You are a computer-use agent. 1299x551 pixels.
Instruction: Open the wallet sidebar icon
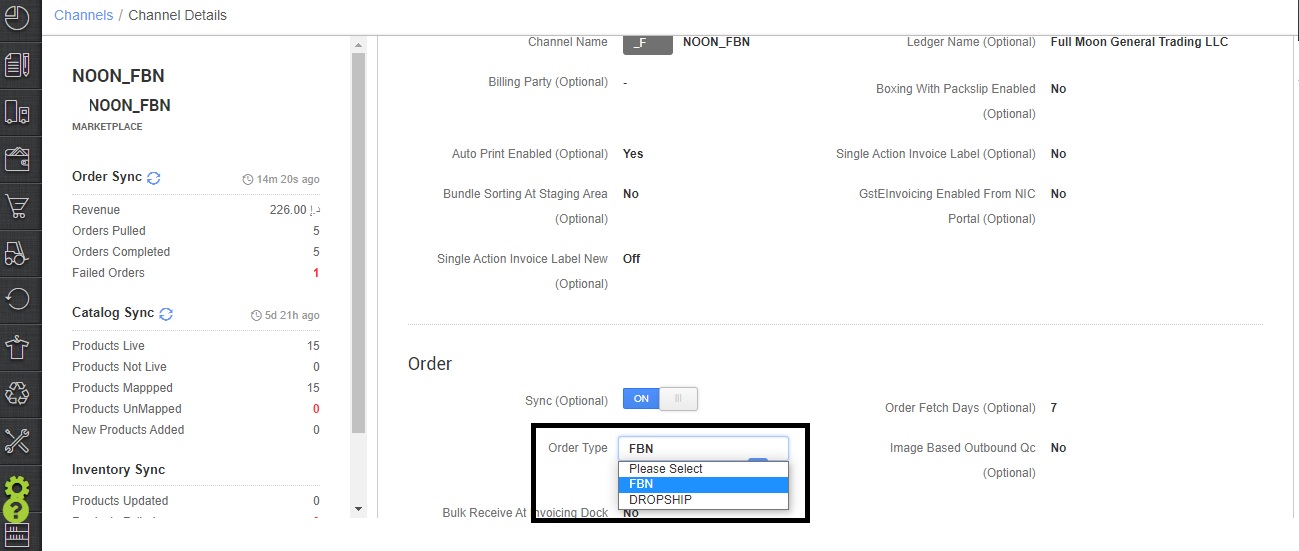[17, 158]
